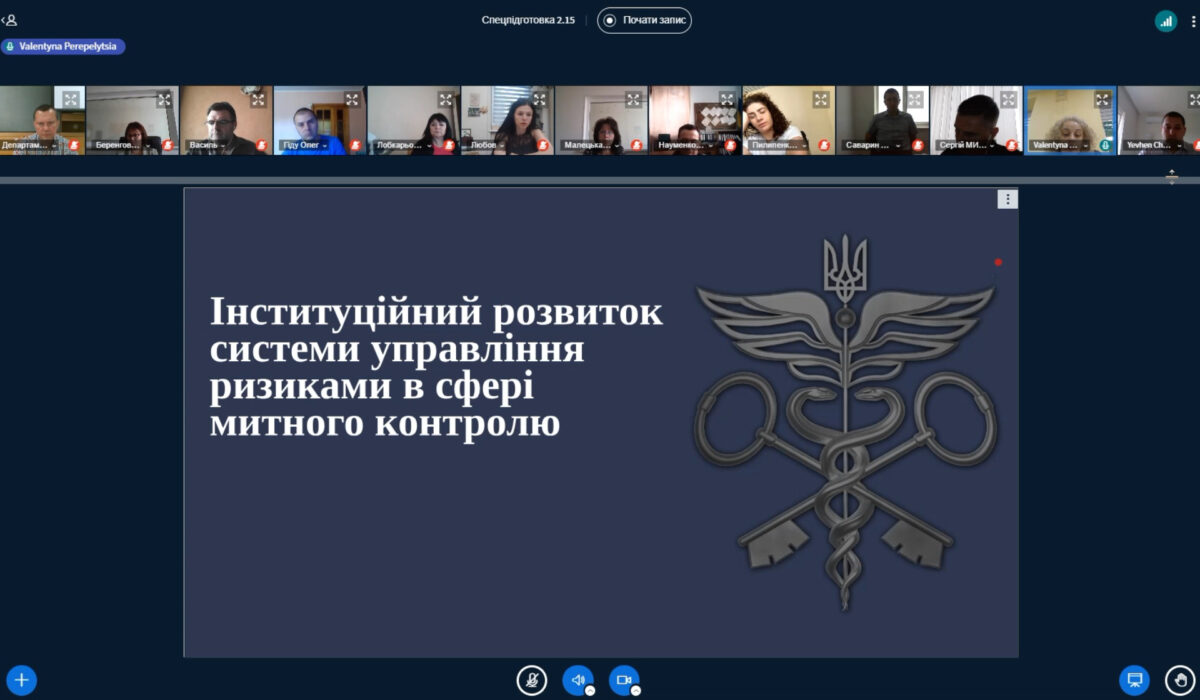The width and height of the screenshot is (1200, 700).
Task: Fullscreen the Науменко webcam
Action: click(x=727, y=99)
